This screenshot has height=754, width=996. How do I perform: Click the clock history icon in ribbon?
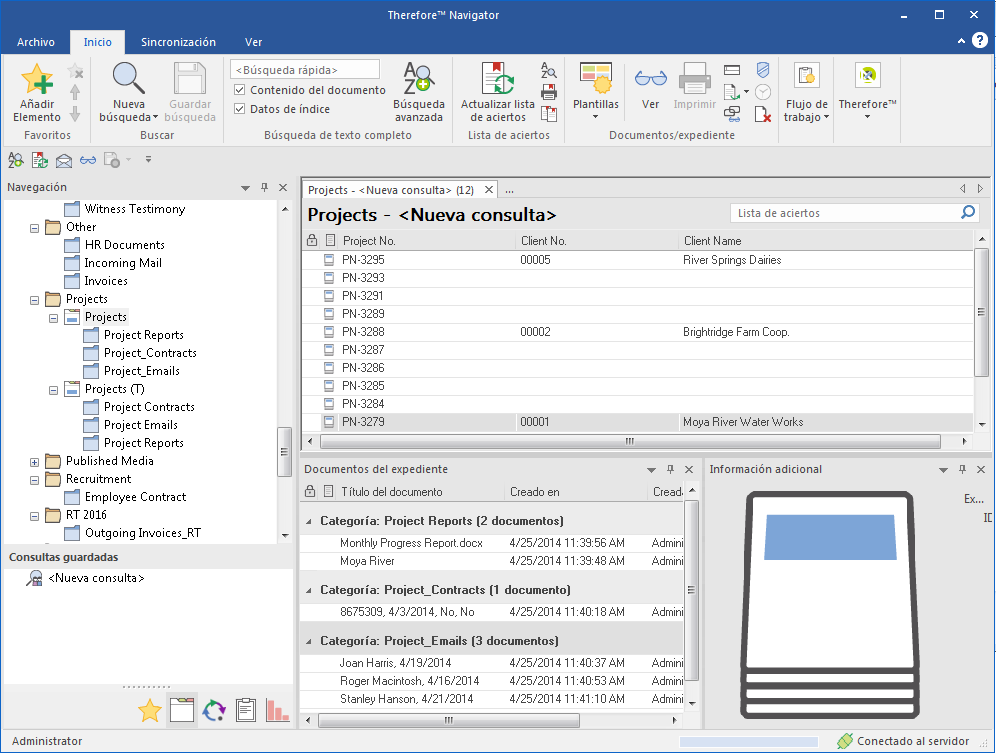point(763,92)
